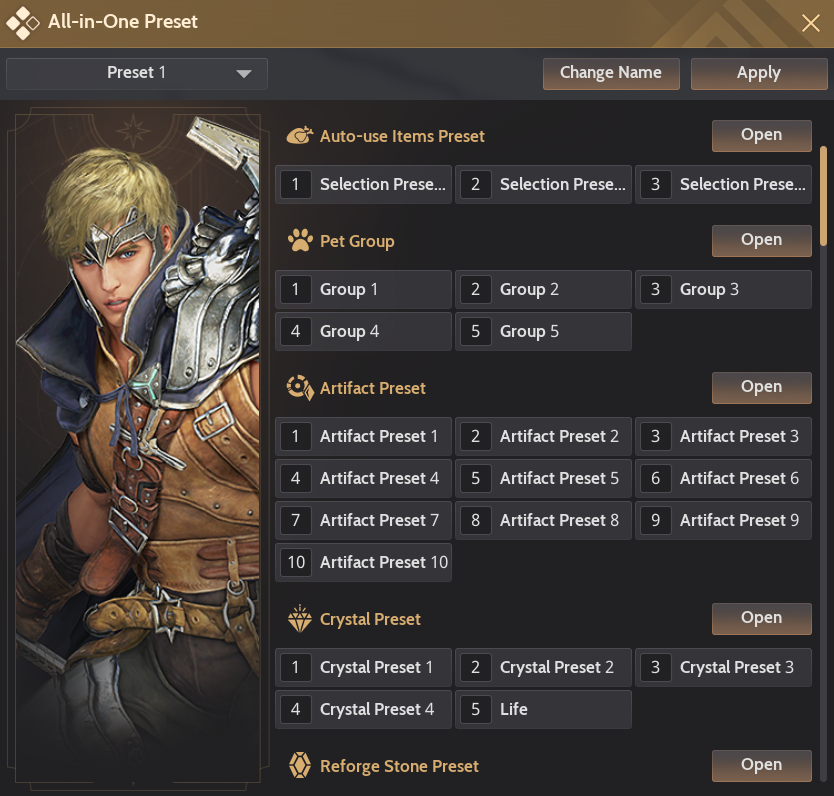Choose Artifact Preset 10

point(363,562)
